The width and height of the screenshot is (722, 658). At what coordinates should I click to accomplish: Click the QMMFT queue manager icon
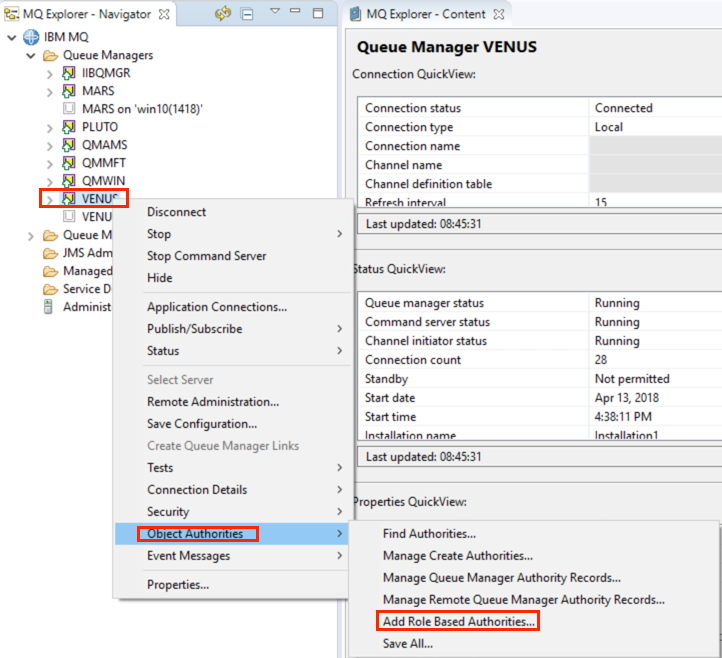[x=69, y=163]
